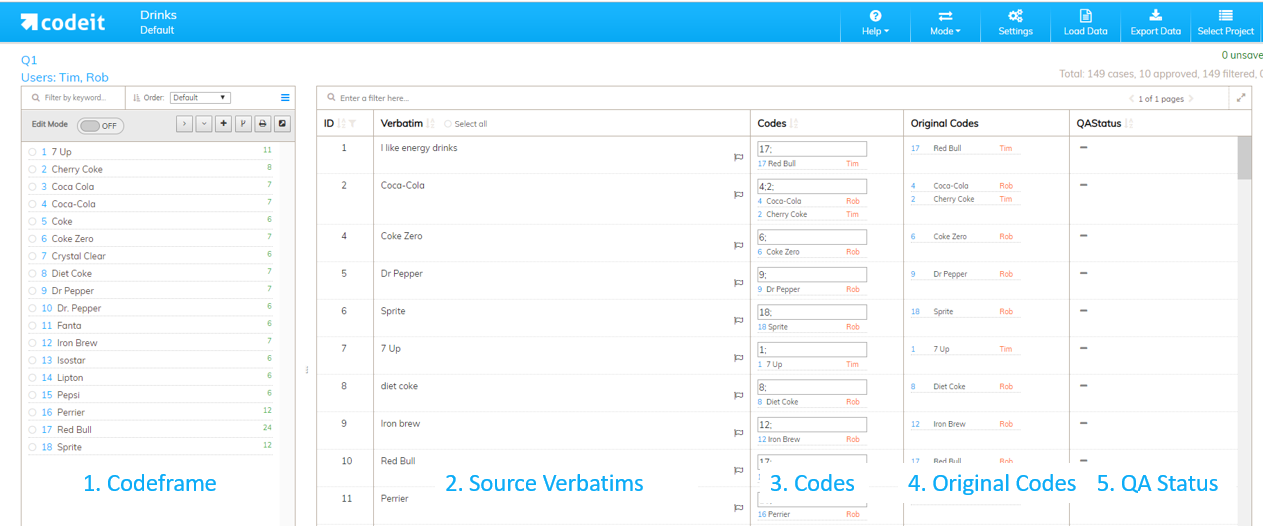
Task: Click QA status dash for row 1
Action: click(1083, 147)
